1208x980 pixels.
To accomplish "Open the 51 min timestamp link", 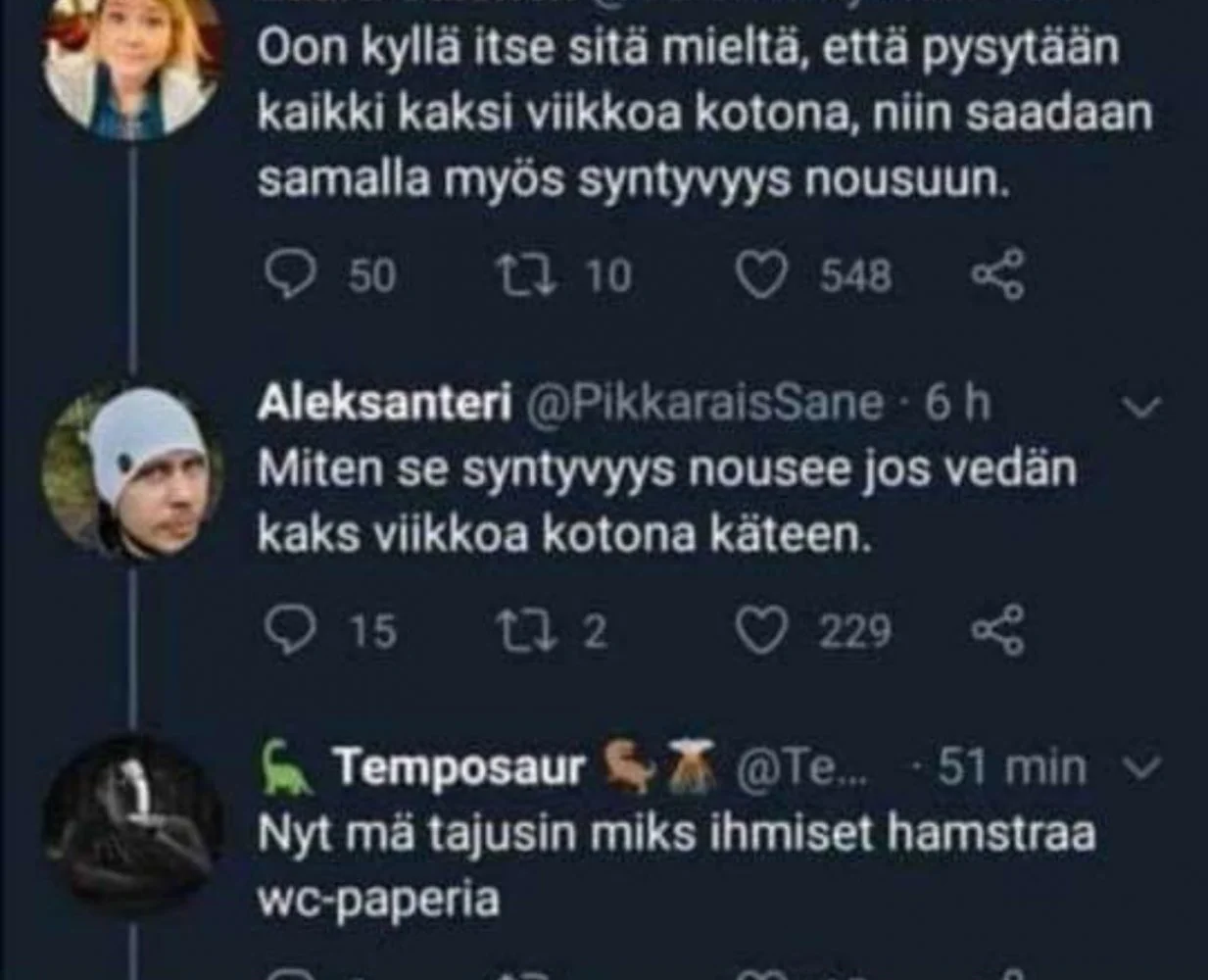I will click(1011, 767).
